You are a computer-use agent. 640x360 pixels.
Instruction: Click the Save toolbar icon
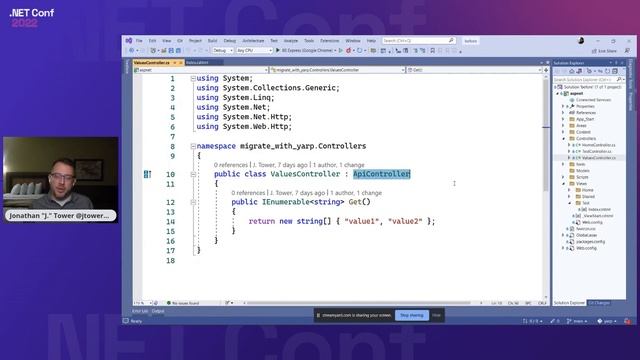point(171,51)
